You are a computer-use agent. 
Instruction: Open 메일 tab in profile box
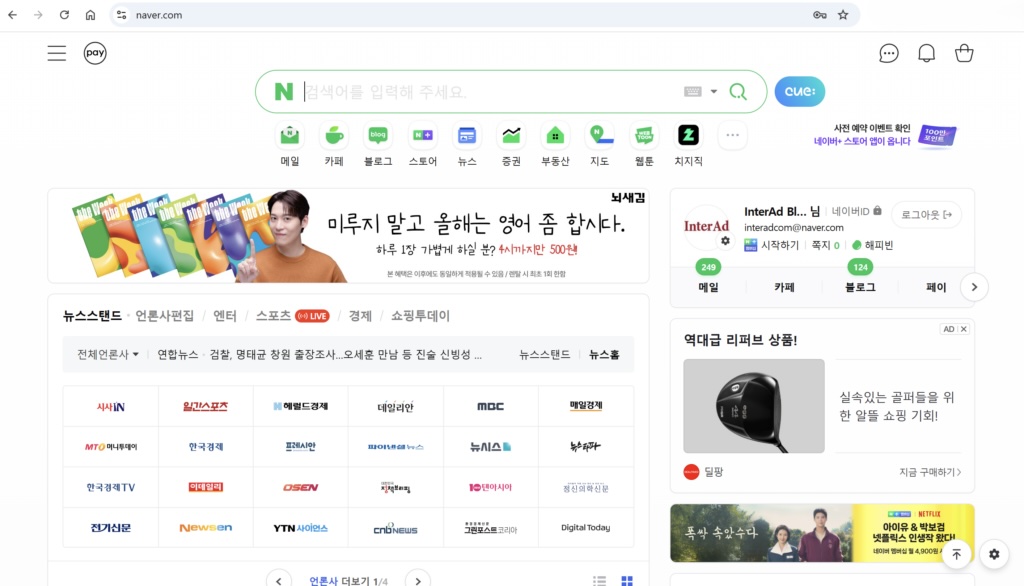(708, 287)
